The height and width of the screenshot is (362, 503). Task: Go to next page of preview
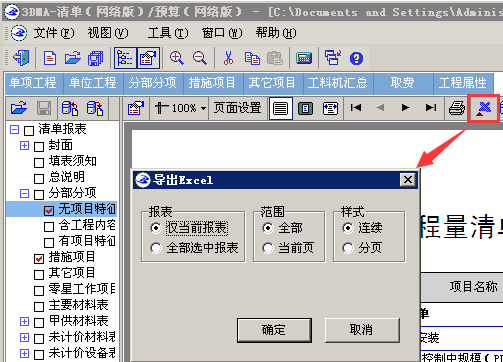coord(405,108)
